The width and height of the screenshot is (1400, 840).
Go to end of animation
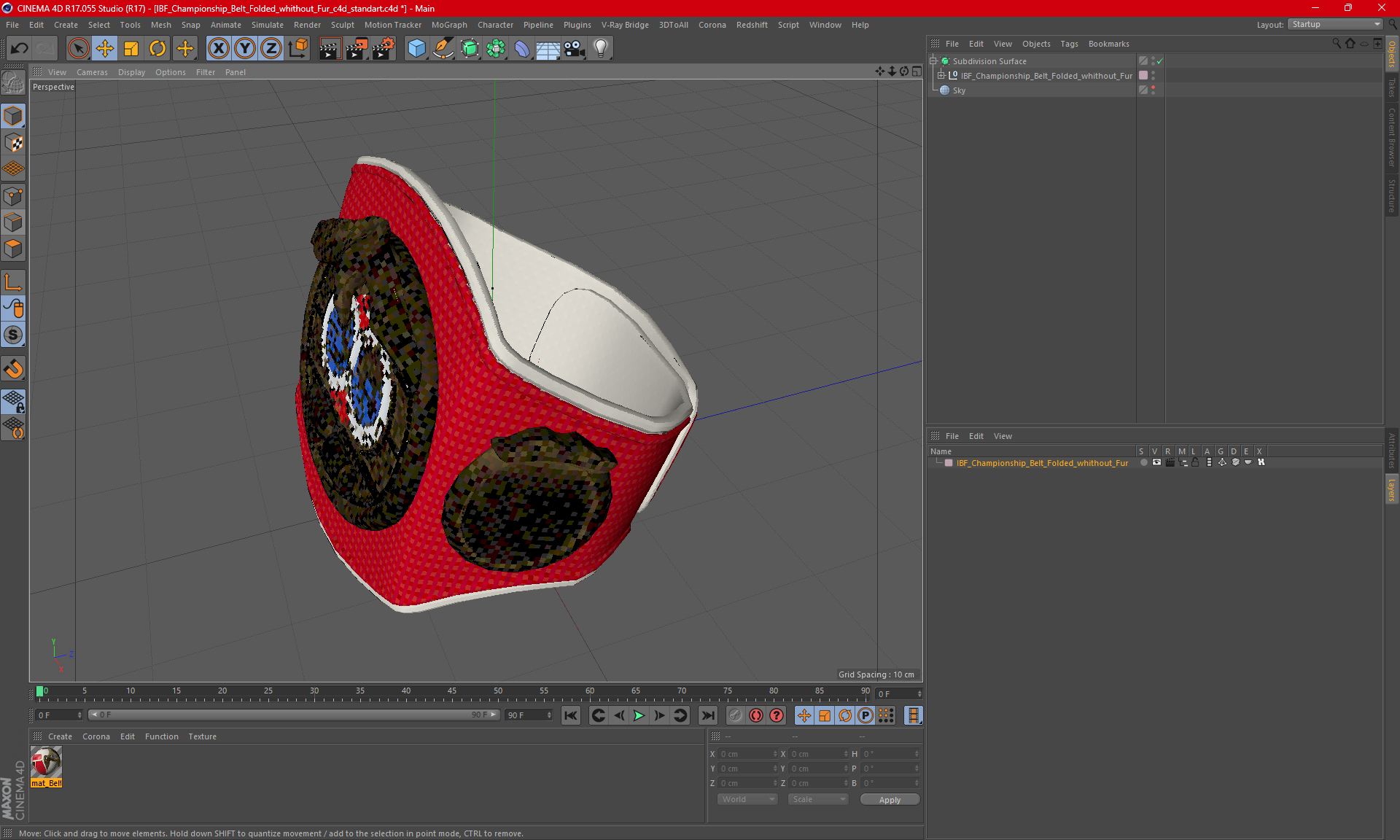[707, 715]
